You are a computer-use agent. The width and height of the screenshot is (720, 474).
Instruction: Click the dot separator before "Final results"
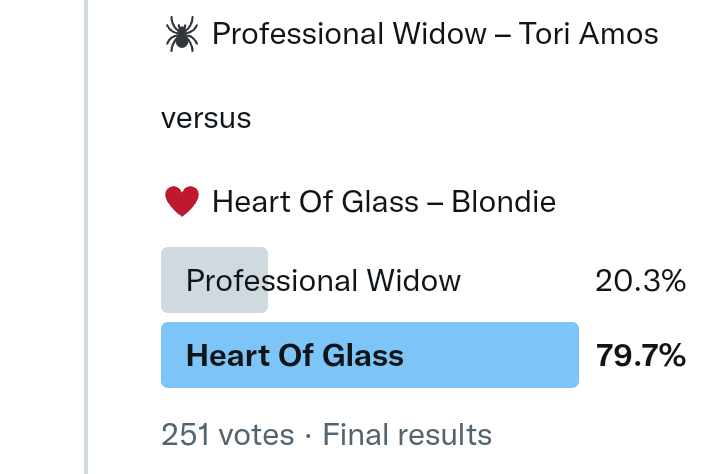308,435
